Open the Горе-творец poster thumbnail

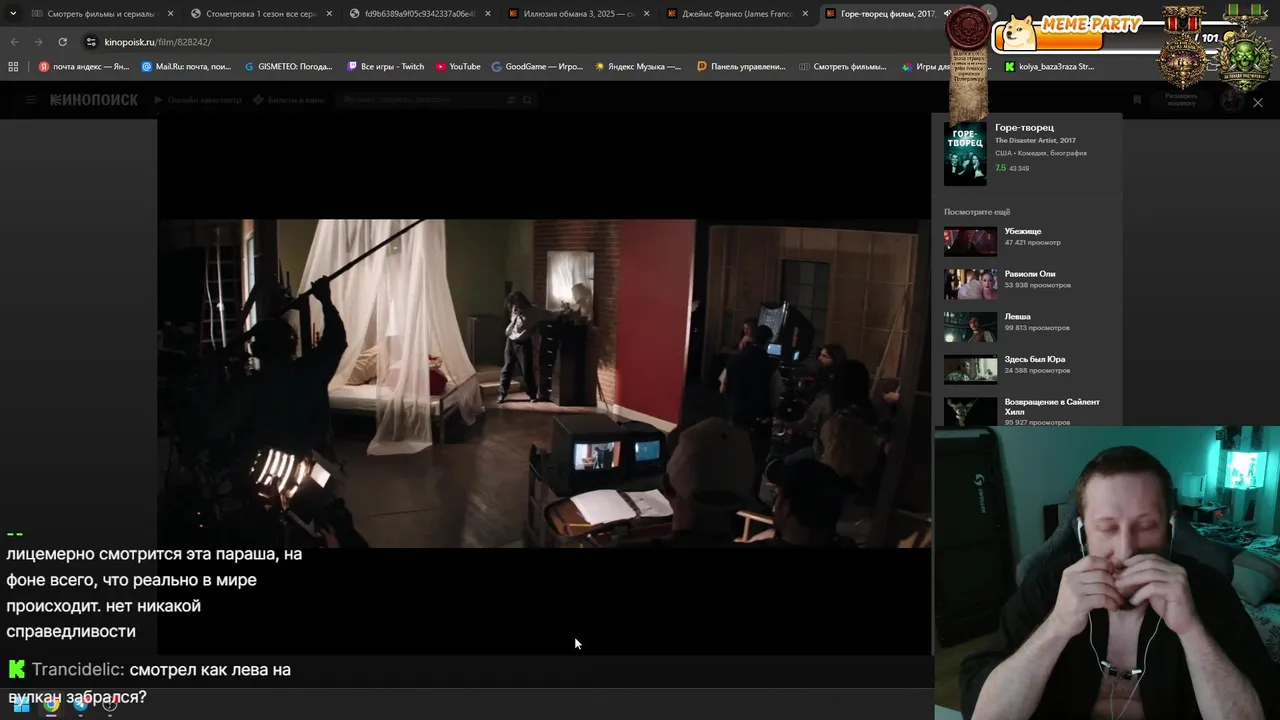(x=965, y=153)
